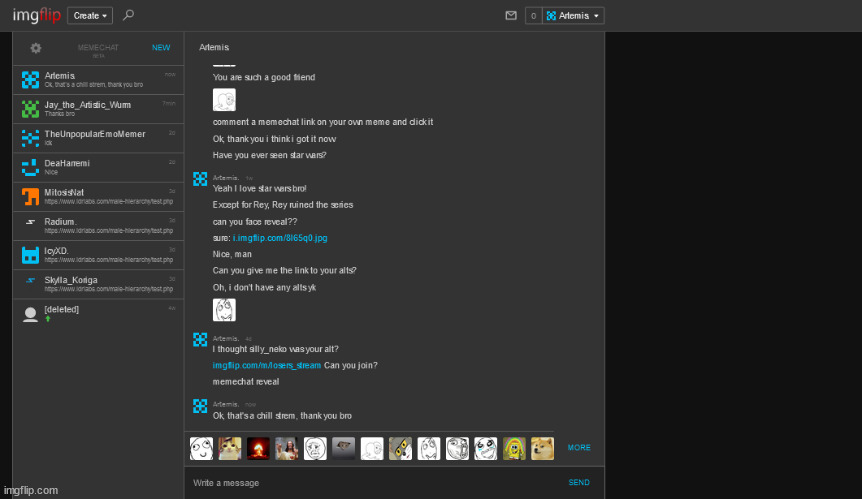
Task: Open the i.imgflip.com/8l65q0.jpg link
Action: (x=279, y=238)
